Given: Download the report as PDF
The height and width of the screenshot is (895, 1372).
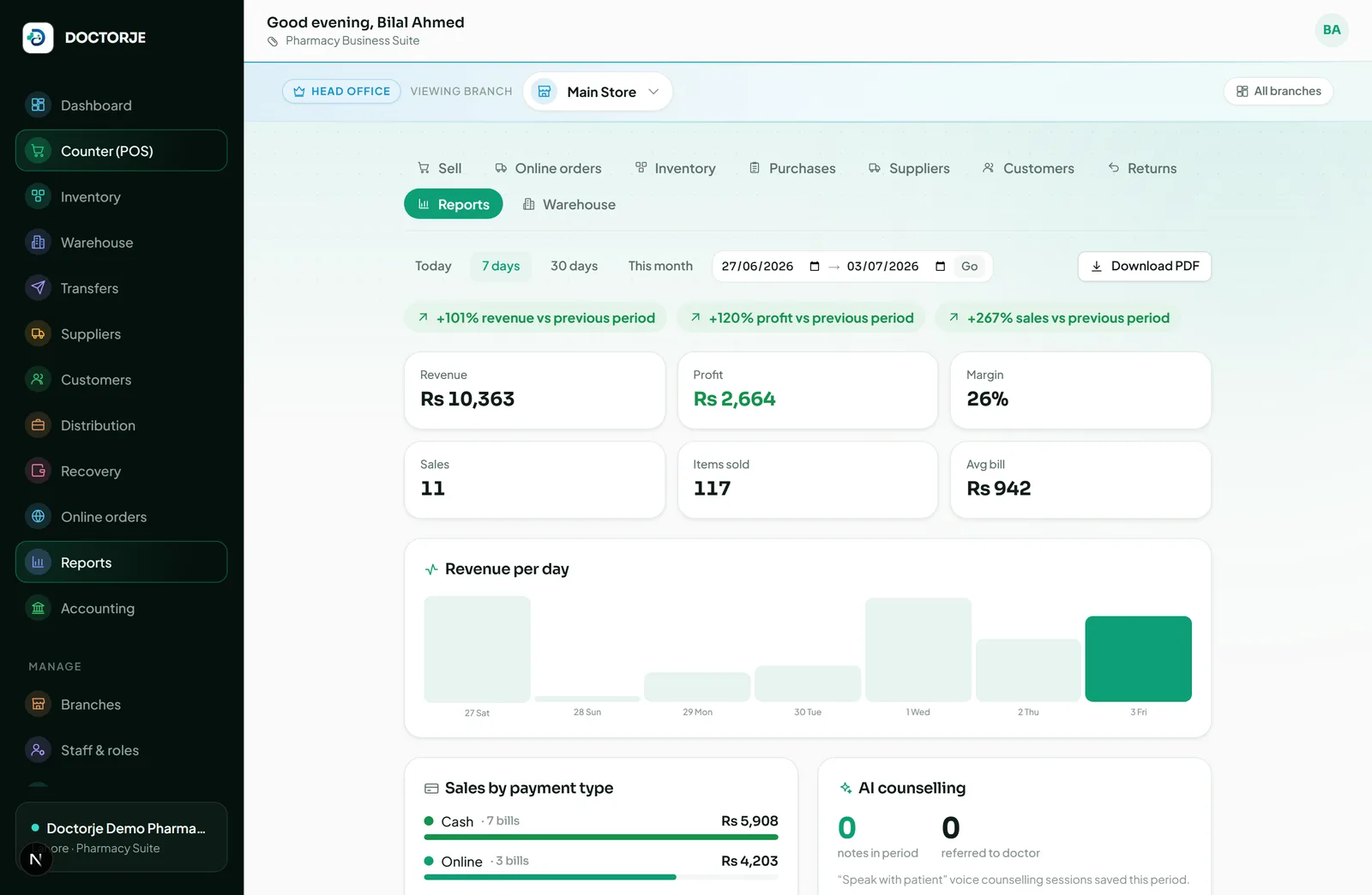Looking at the screenshot, I should (x=1145, y=266).
